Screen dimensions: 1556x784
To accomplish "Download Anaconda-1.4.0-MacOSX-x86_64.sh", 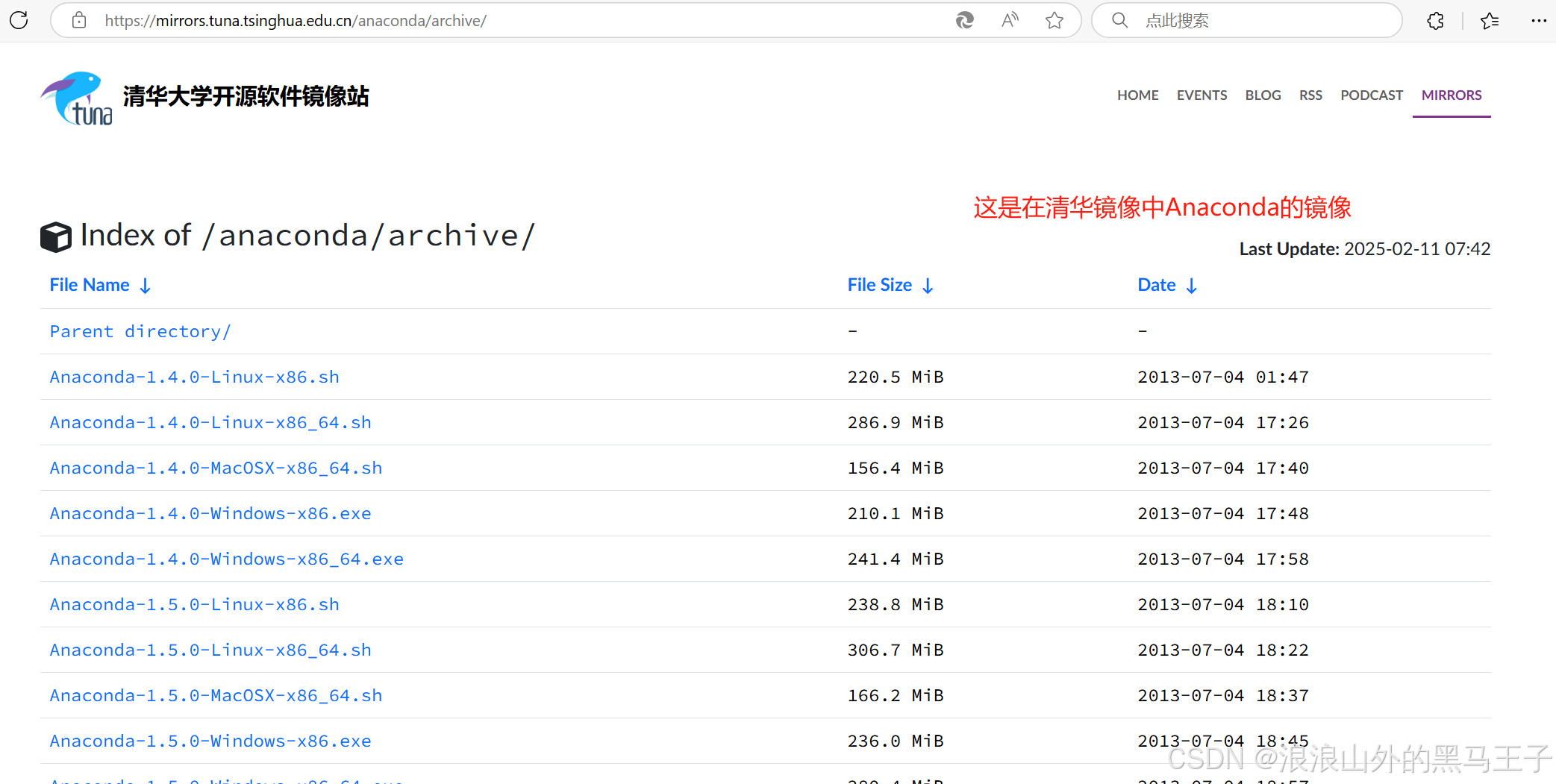I will (x=216, y=468).
